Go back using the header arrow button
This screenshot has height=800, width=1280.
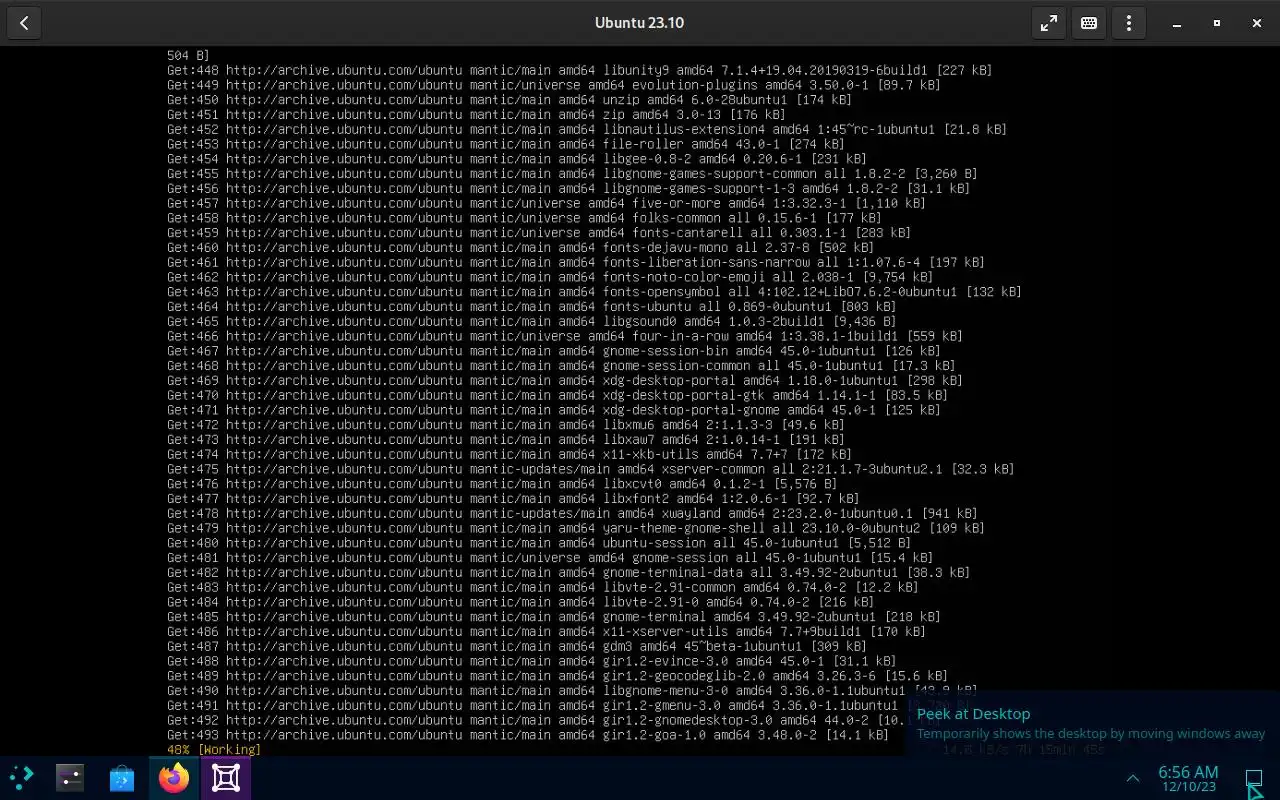pos(24,23)
